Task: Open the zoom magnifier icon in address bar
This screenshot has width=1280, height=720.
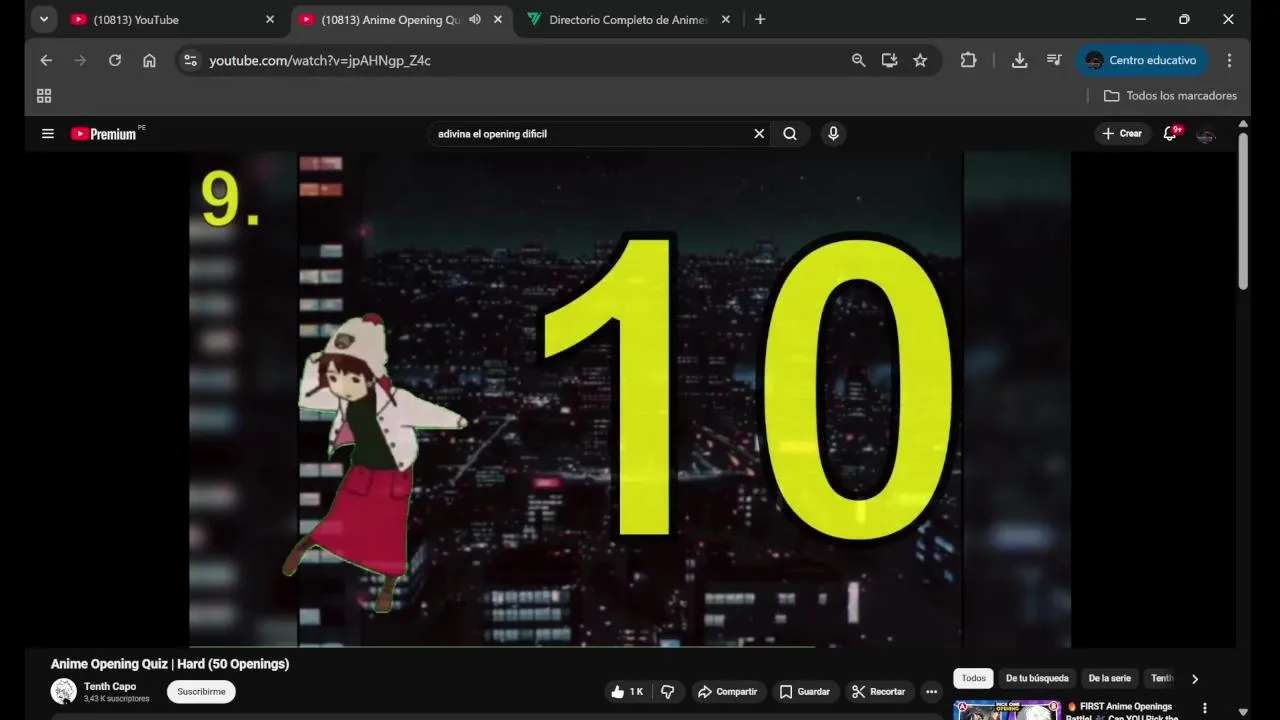Action: (858, 60)
